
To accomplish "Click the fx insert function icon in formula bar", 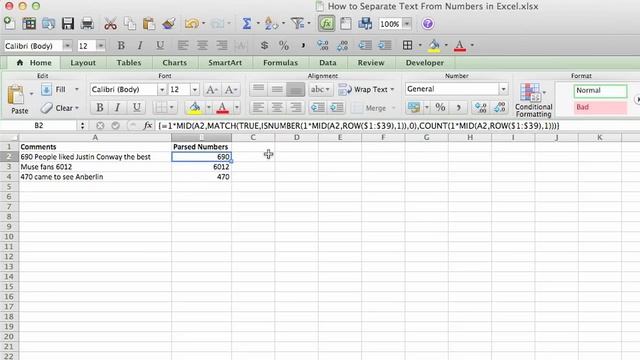I will tap(148, 126).
